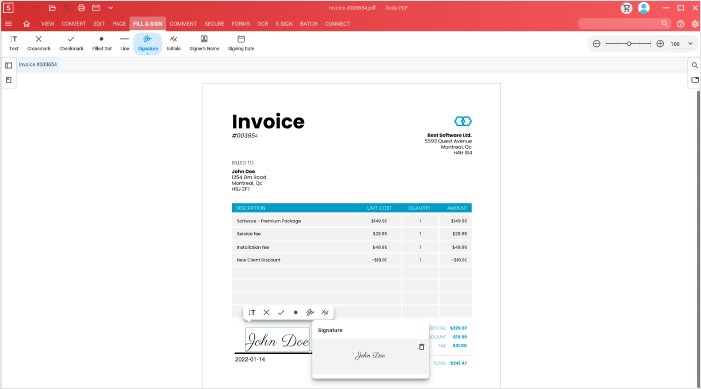Click the Soda PDF logo icon
The width and height of the screenshot is (701, 389).
8,8
